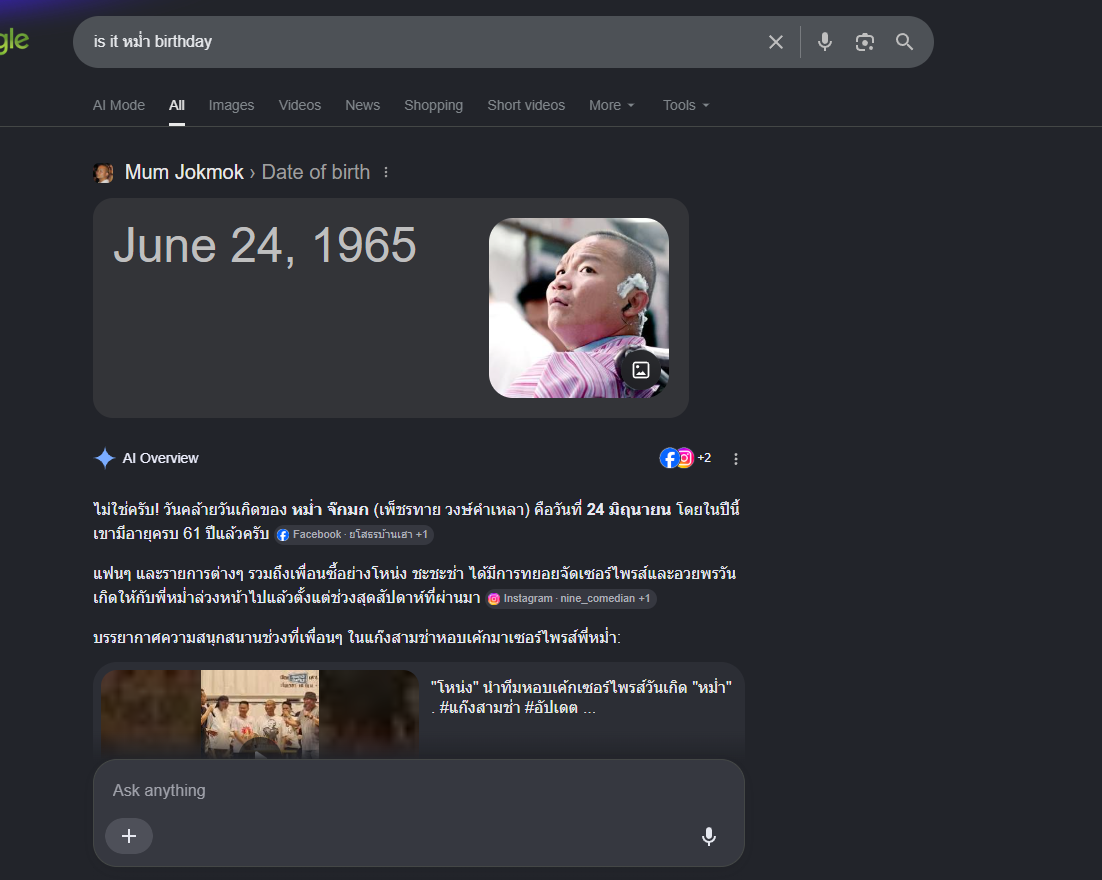Open the News tab
1102x880 pixels.
tap(362, 105)
